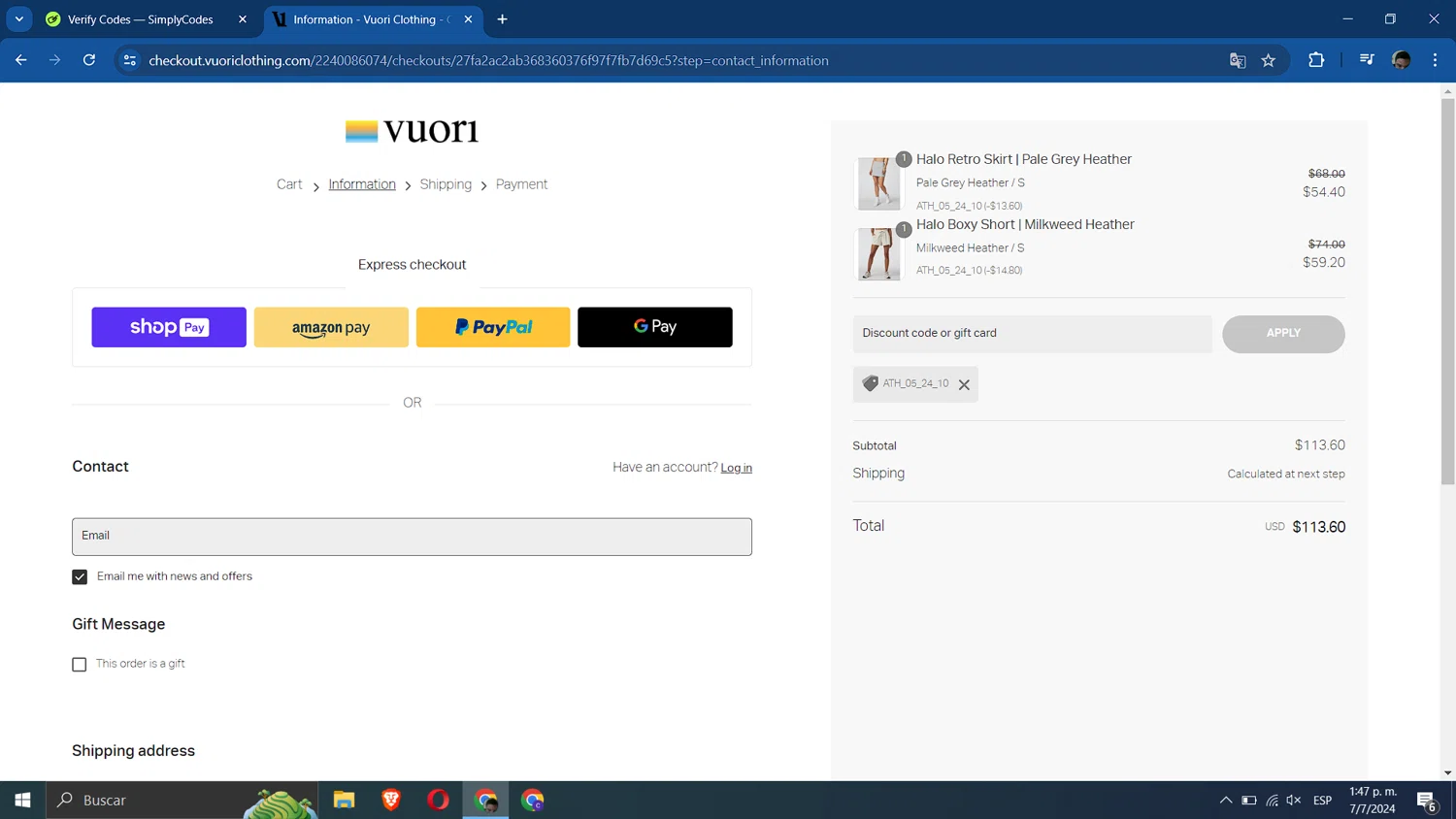
Task: Open site information icon in address bar
Action: [129, 60]
